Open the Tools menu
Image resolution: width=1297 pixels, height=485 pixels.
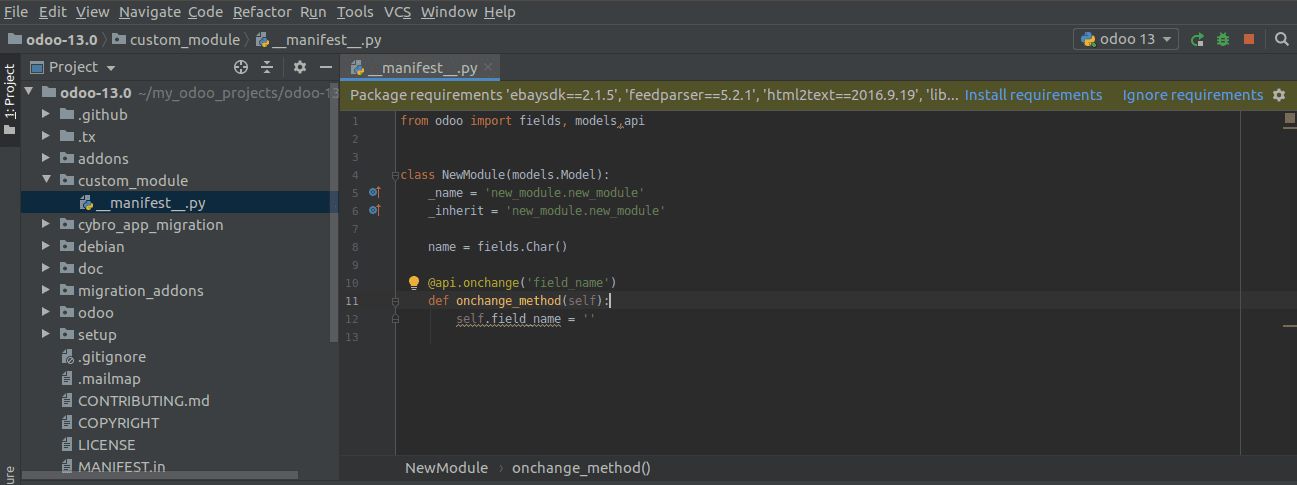pos(355,12)
